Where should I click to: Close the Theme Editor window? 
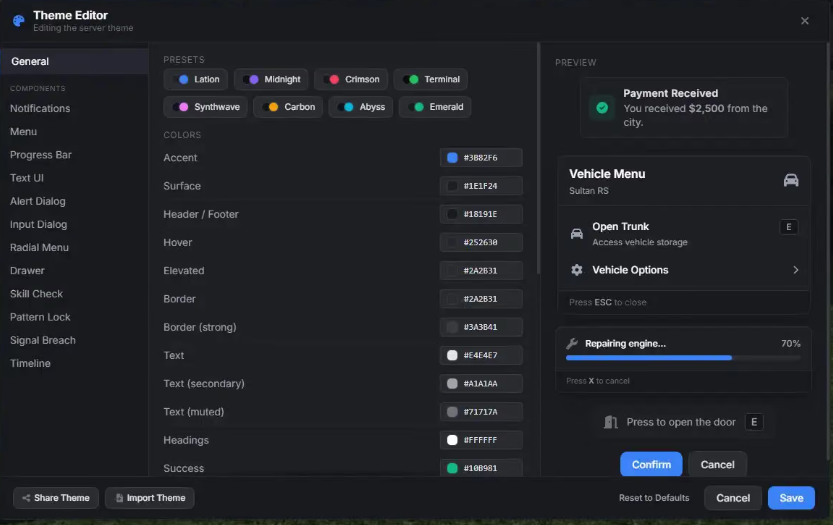coord(805,21)
